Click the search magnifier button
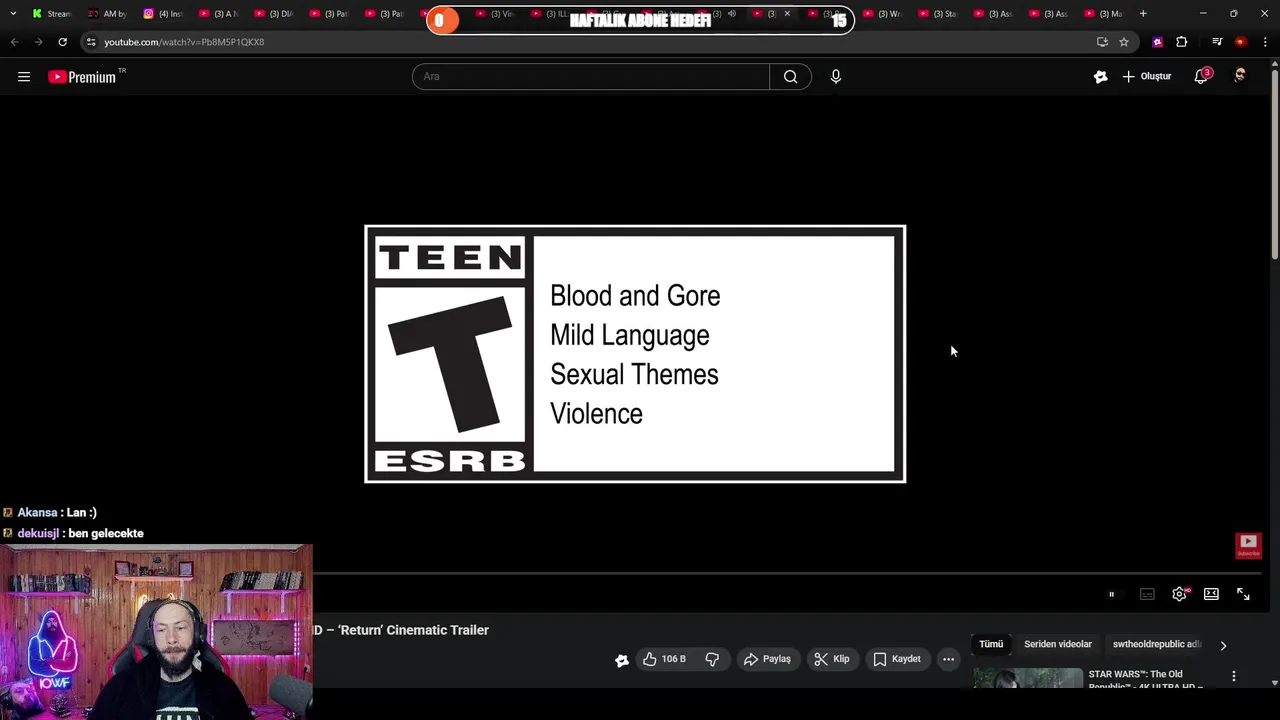Viewport: 1280px width, 720px height. (790, 77)
